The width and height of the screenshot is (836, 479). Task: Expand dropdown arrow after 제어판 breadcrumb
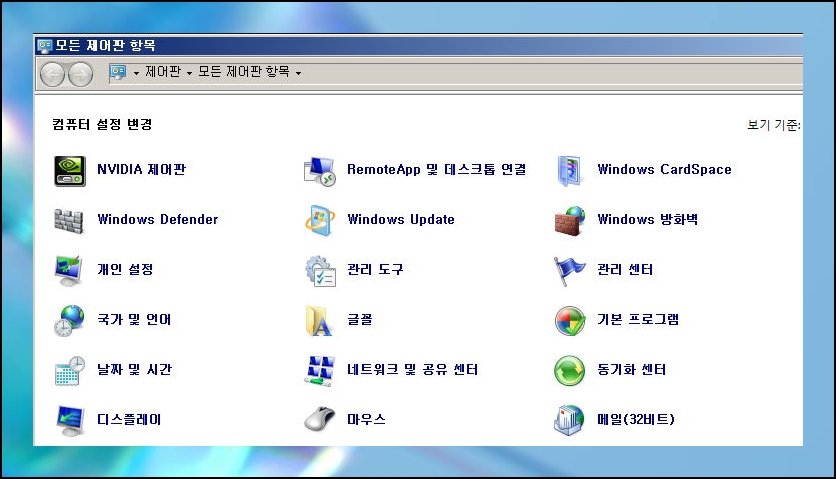pos(189,73)
